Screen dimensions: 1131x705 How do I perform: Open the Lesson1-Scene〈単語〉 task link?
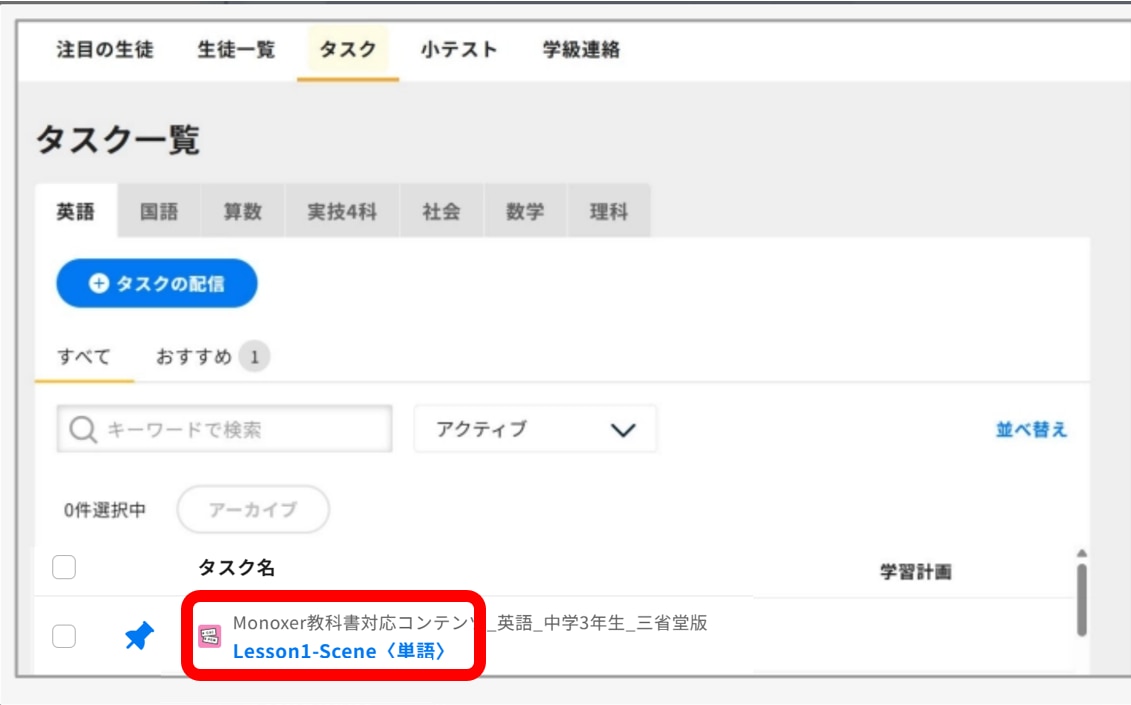(x=339, y=651)
